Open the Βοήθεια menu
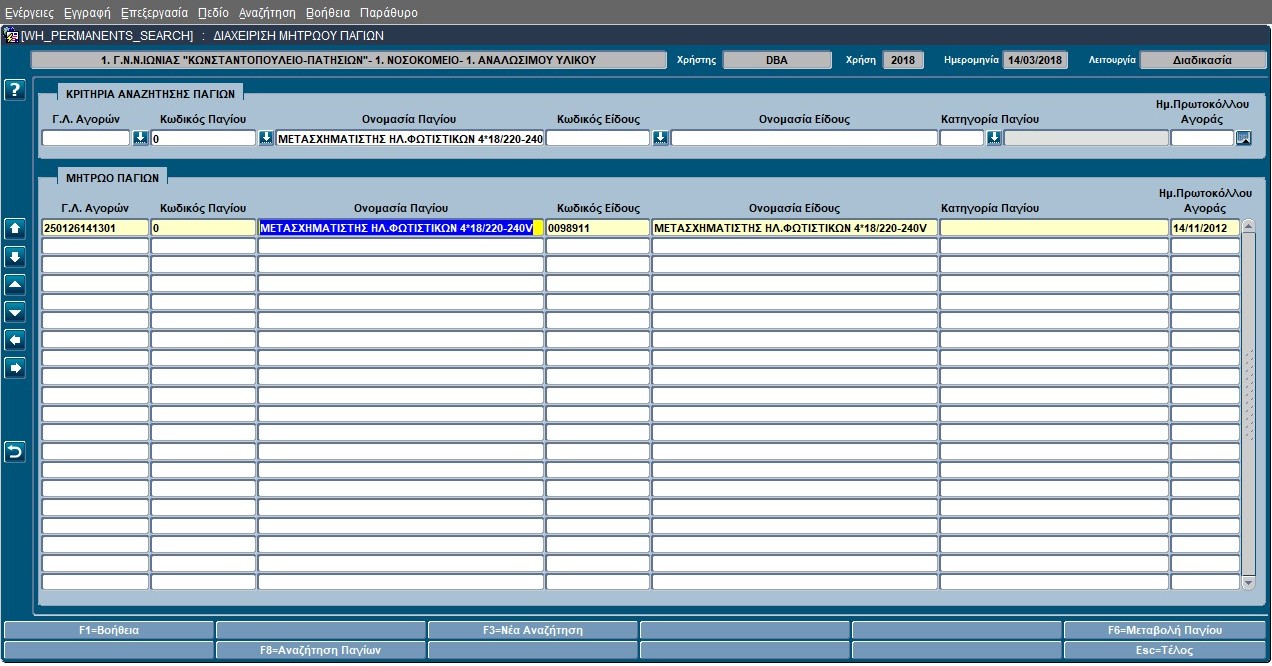This screenshot has height=666, width=1272. (x=328, y=13)
